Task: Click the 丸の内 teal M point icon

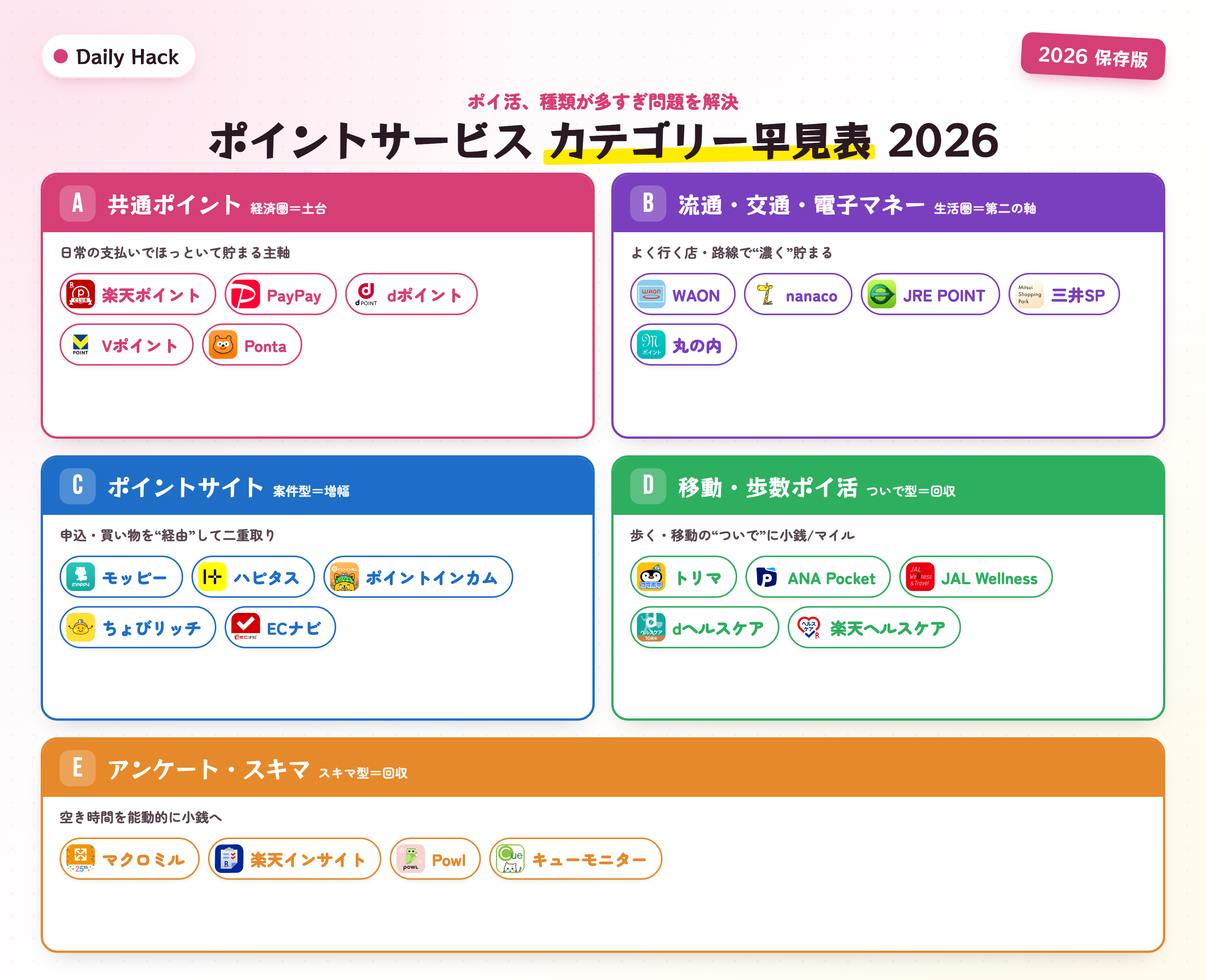Action: pos(651,345)
